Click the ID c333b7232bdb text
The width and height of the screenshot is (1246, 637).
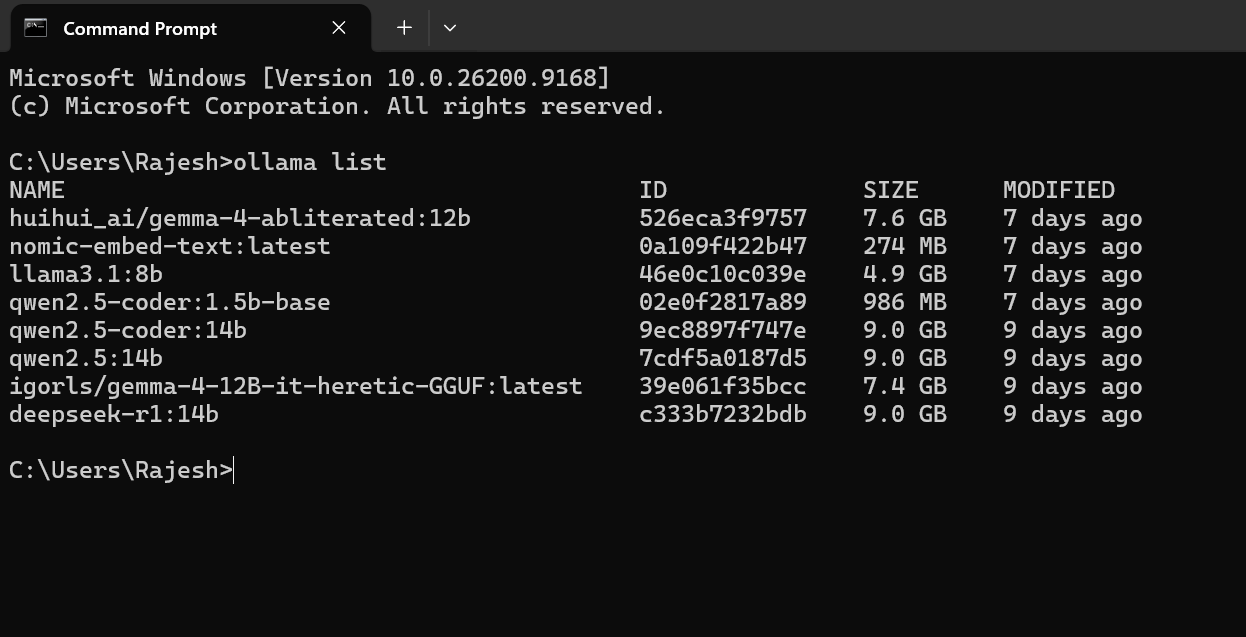tap(723, 414)
